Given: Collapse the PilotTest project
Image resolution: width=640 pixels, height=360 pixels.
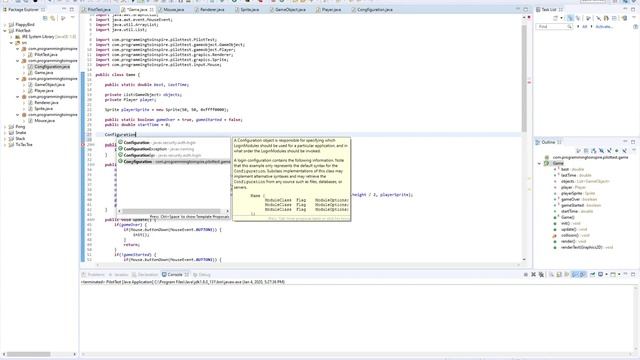Looking at the screenshot, I should tap(5, 31).
